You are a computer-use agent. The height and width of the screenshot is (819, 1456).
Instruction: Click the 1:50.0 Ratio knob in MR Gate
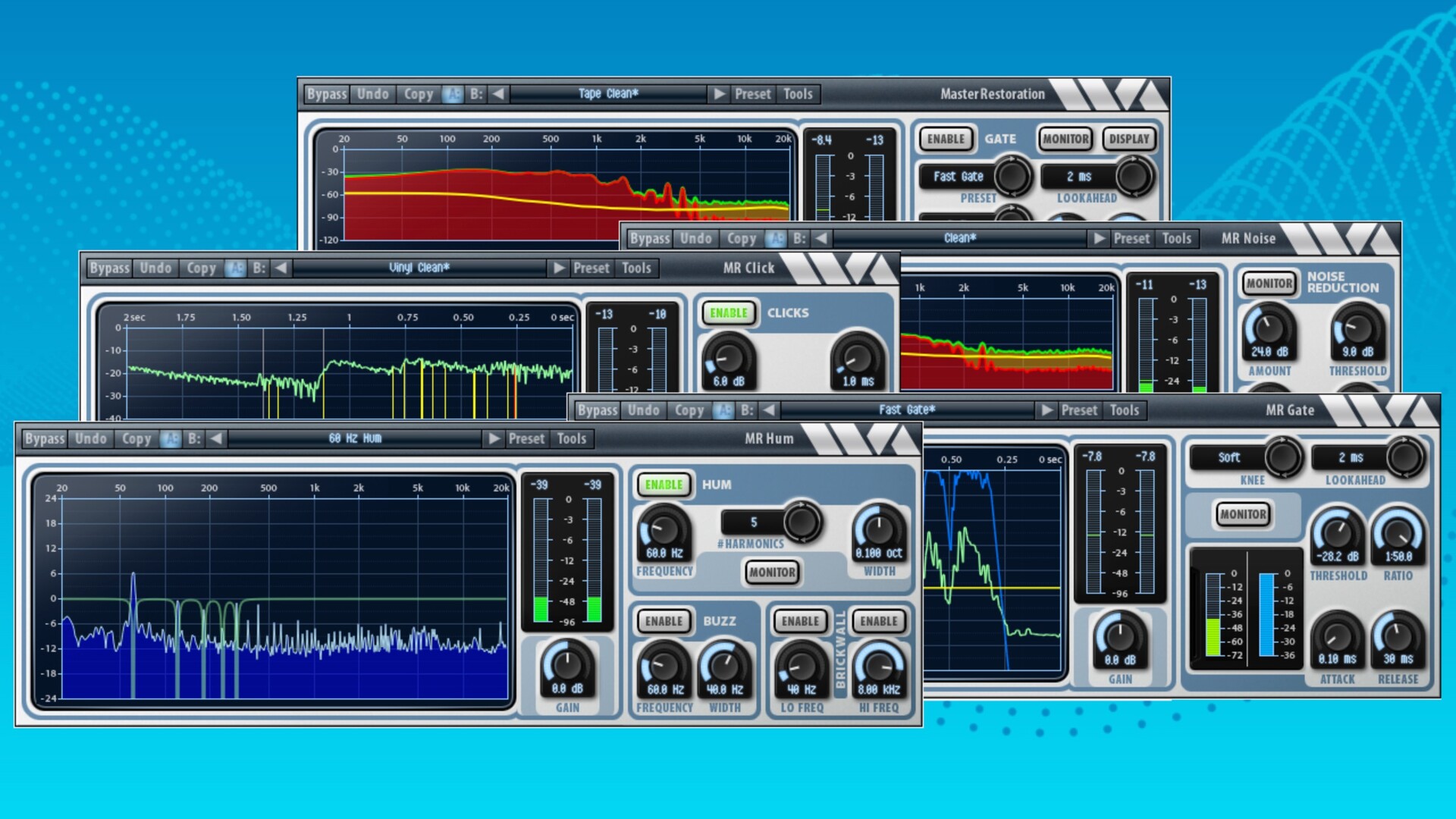(x=1398, y=534)
